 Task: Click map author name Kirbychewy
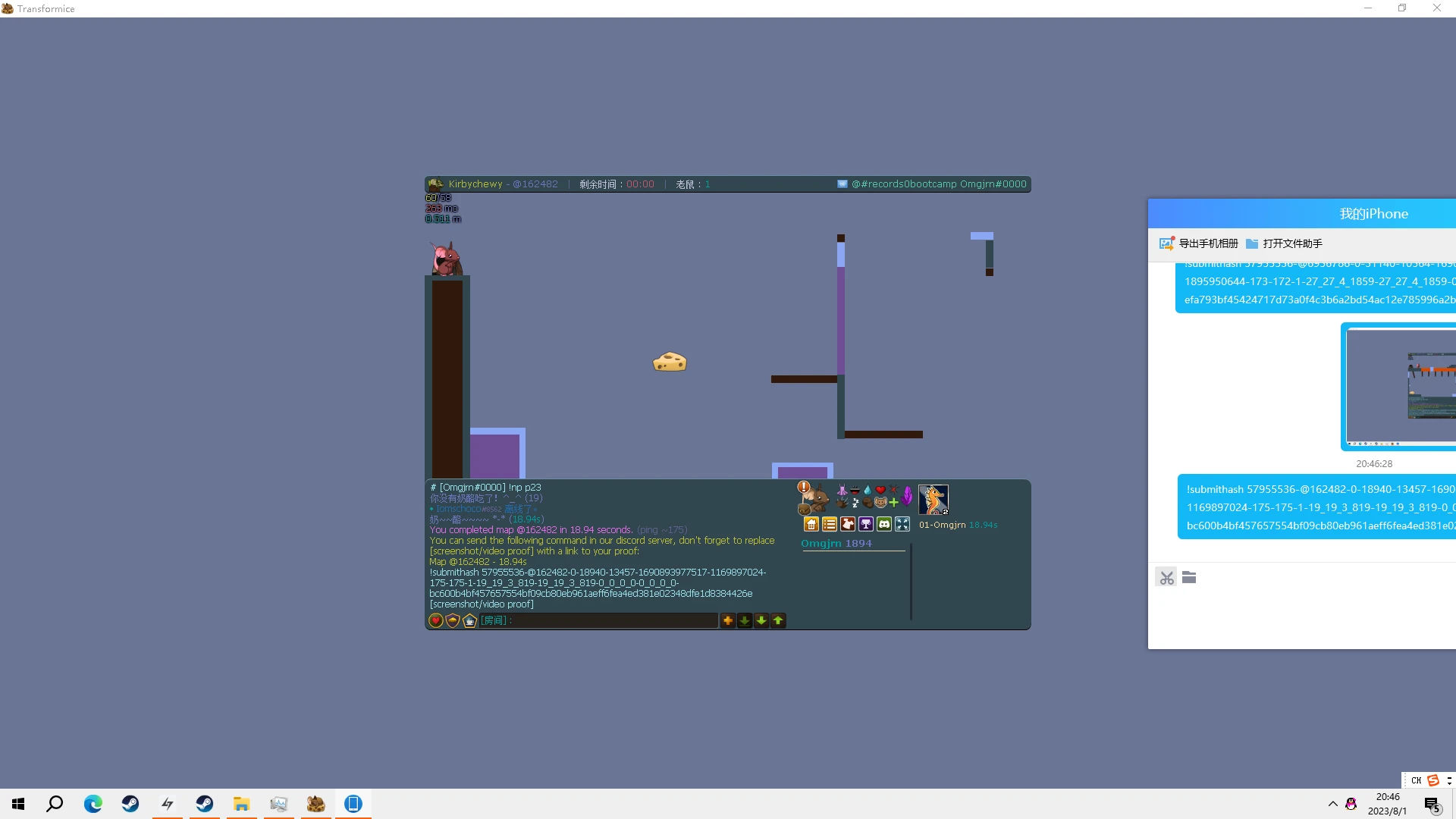pyautogui.click(x=475, y=184)
